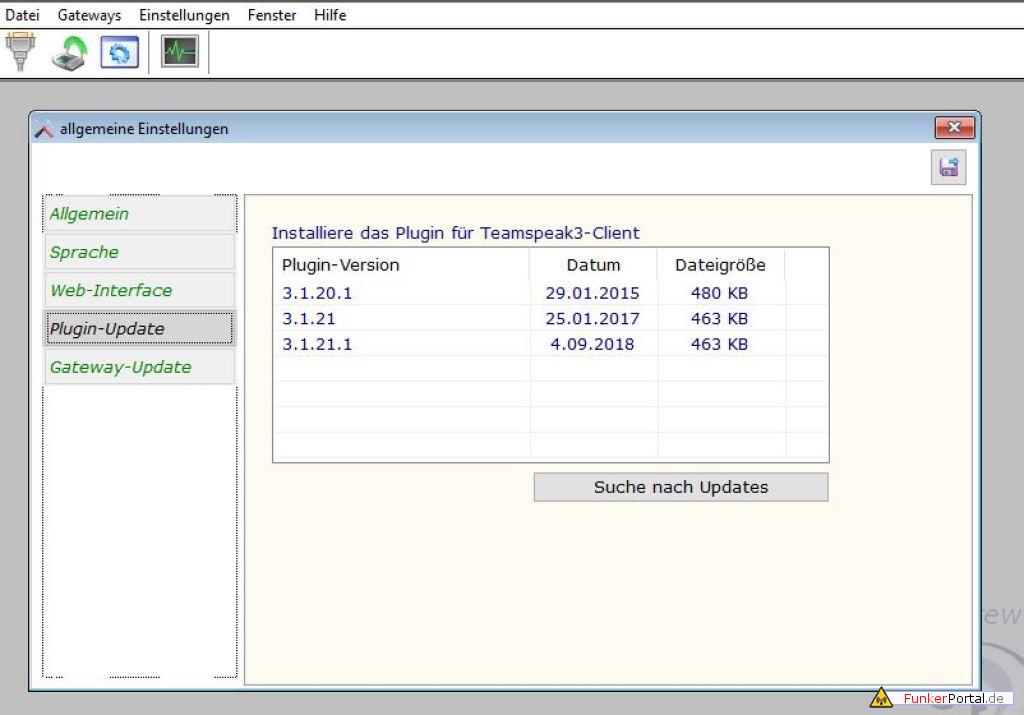Open the Gateways menu
Screen dimensions: 1024x715
[89, 15]
